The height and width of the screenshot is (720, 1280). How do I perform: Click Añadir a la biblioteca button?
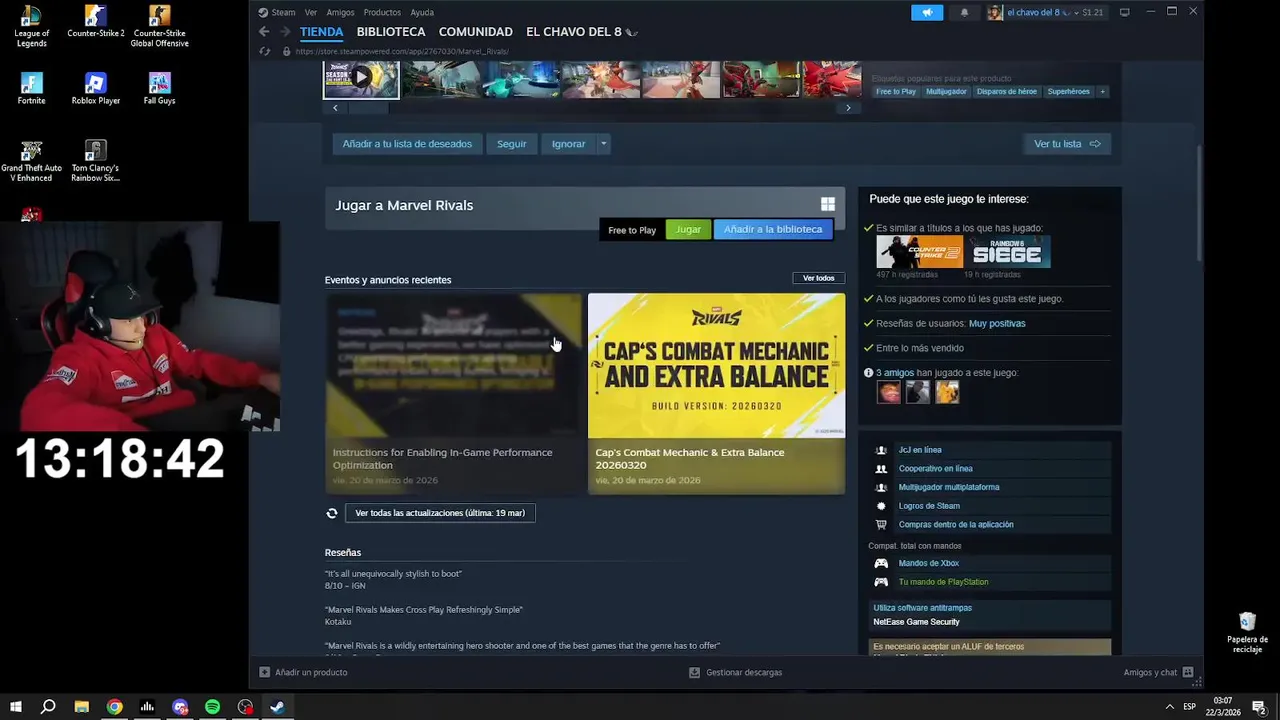(773, 229)
